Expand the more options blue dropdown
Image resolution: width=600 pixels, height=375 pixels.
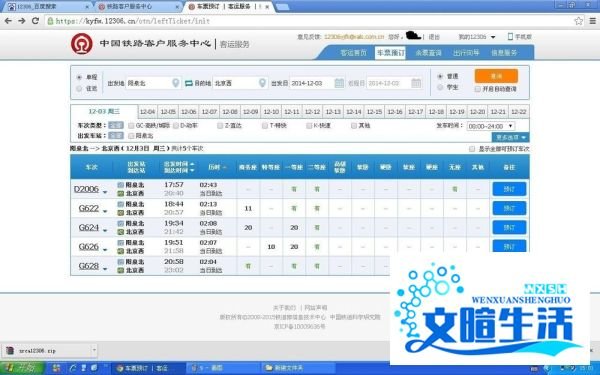[510, 137]
